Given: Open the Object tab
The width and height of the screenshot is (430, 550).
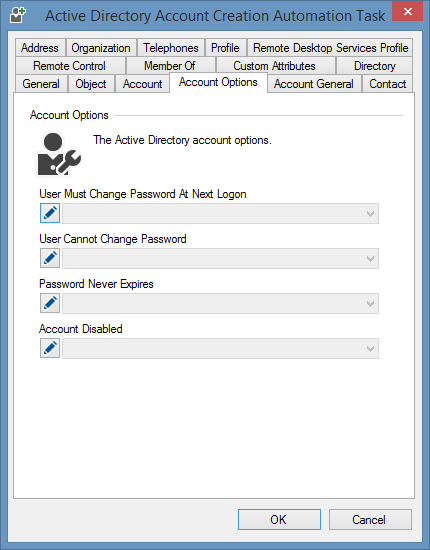Looking at the screenshot, I should pyautogui.click(x=91, y=84).
